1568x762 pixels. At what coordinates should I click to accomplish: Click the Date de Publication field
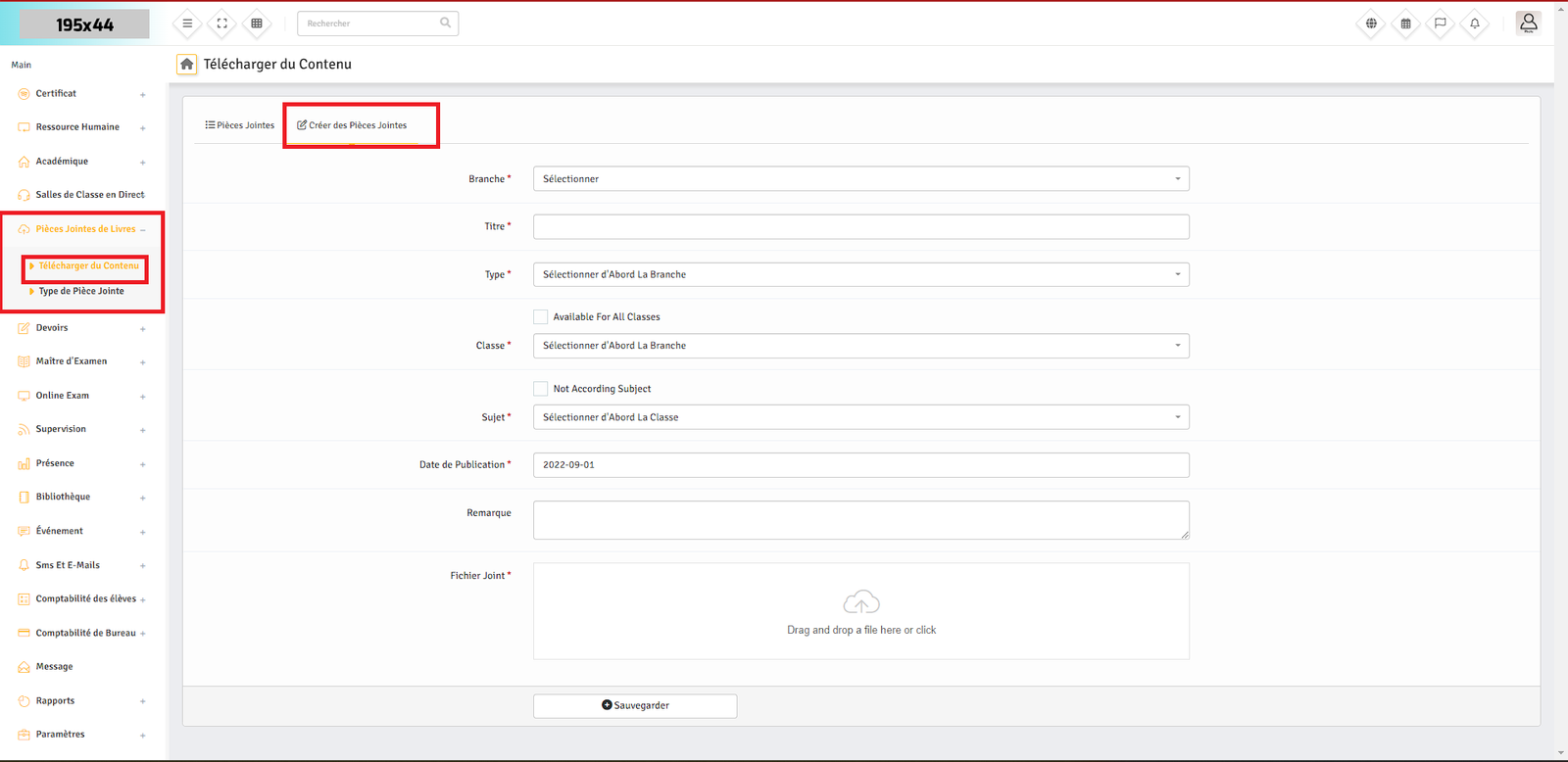860,465
